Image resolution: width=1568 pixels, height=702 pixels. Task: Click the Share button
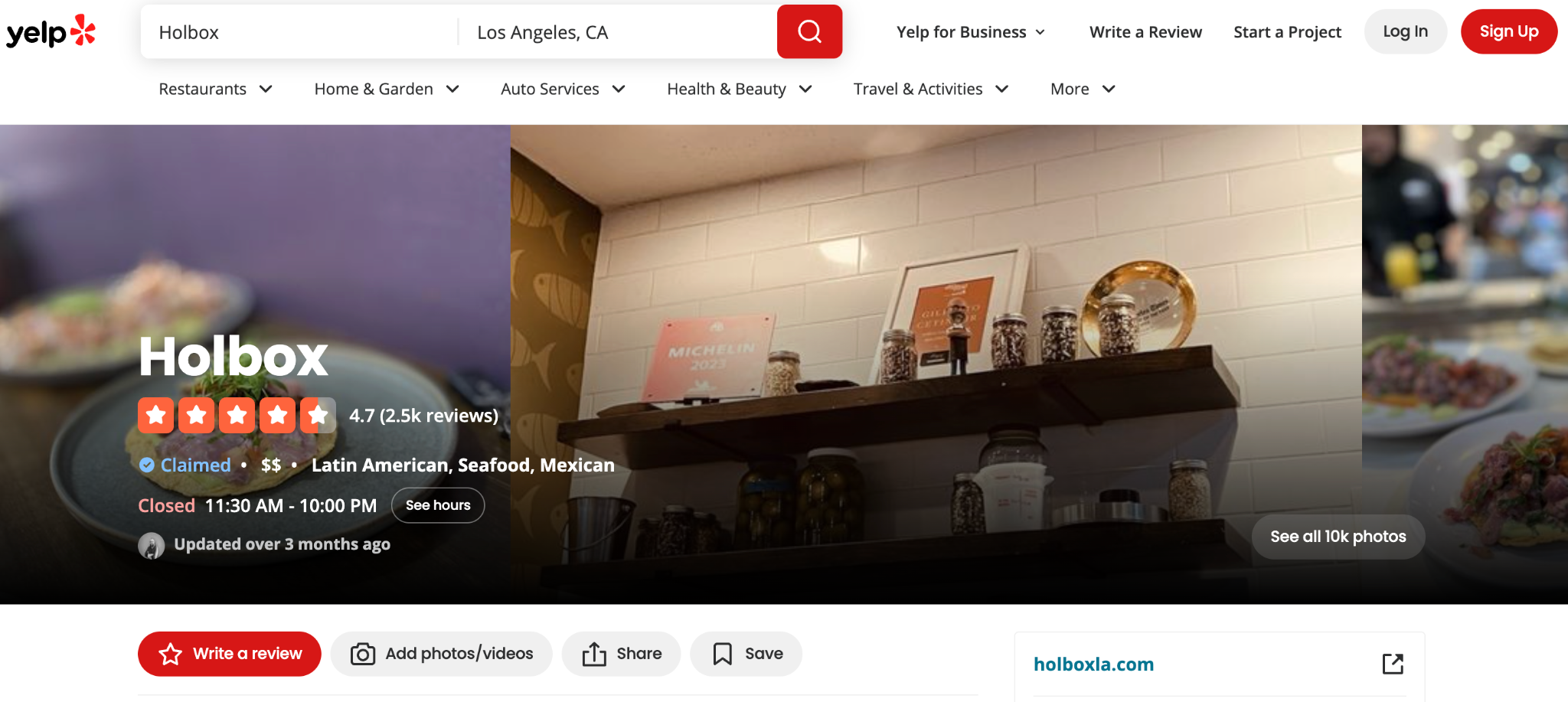point(621,654)
